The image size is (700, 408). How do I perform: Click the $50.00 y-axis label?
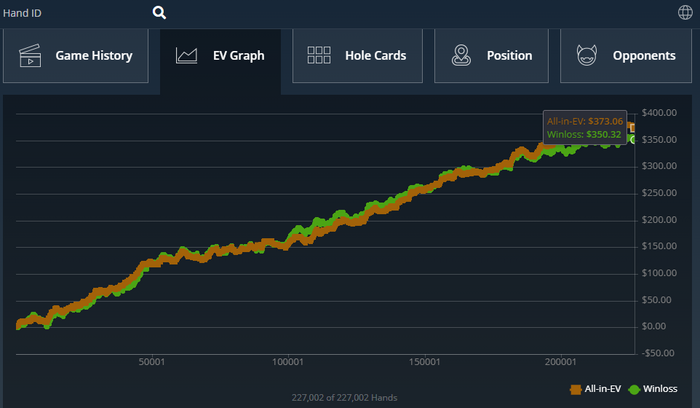point(656,300)
